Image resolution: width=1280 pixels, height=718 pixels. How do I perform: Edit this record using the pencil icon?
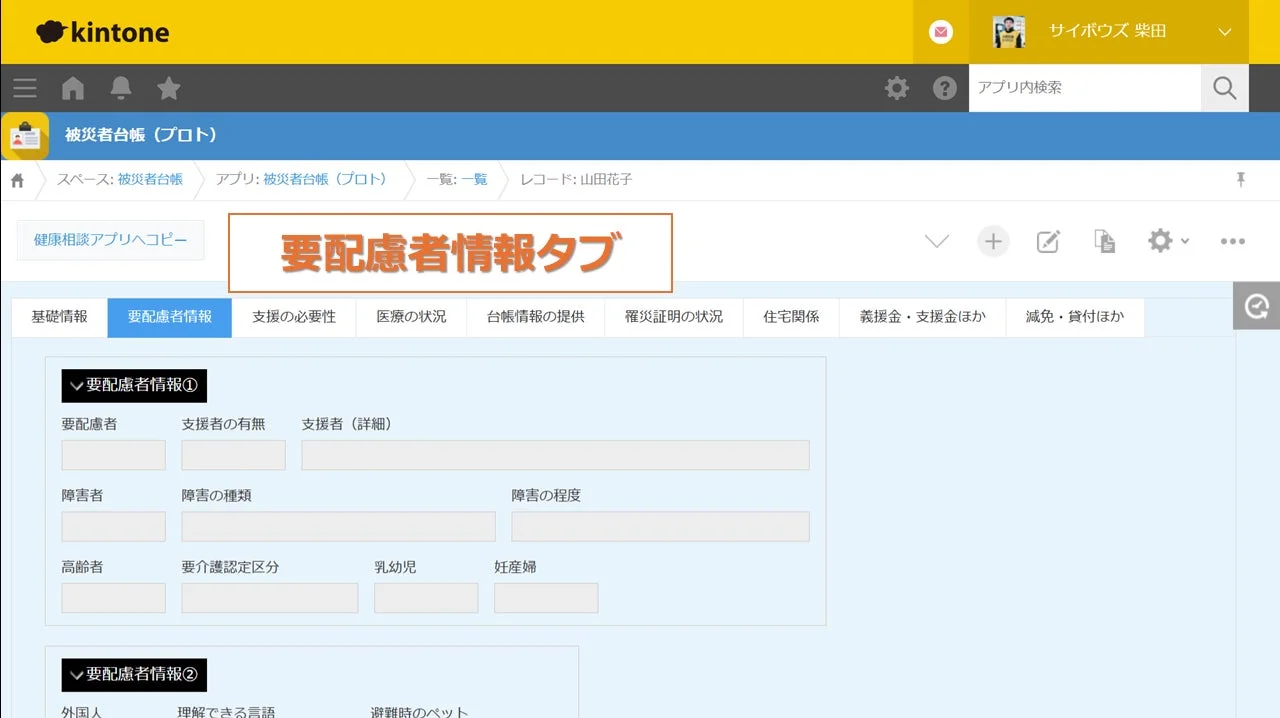point(1048,241)
